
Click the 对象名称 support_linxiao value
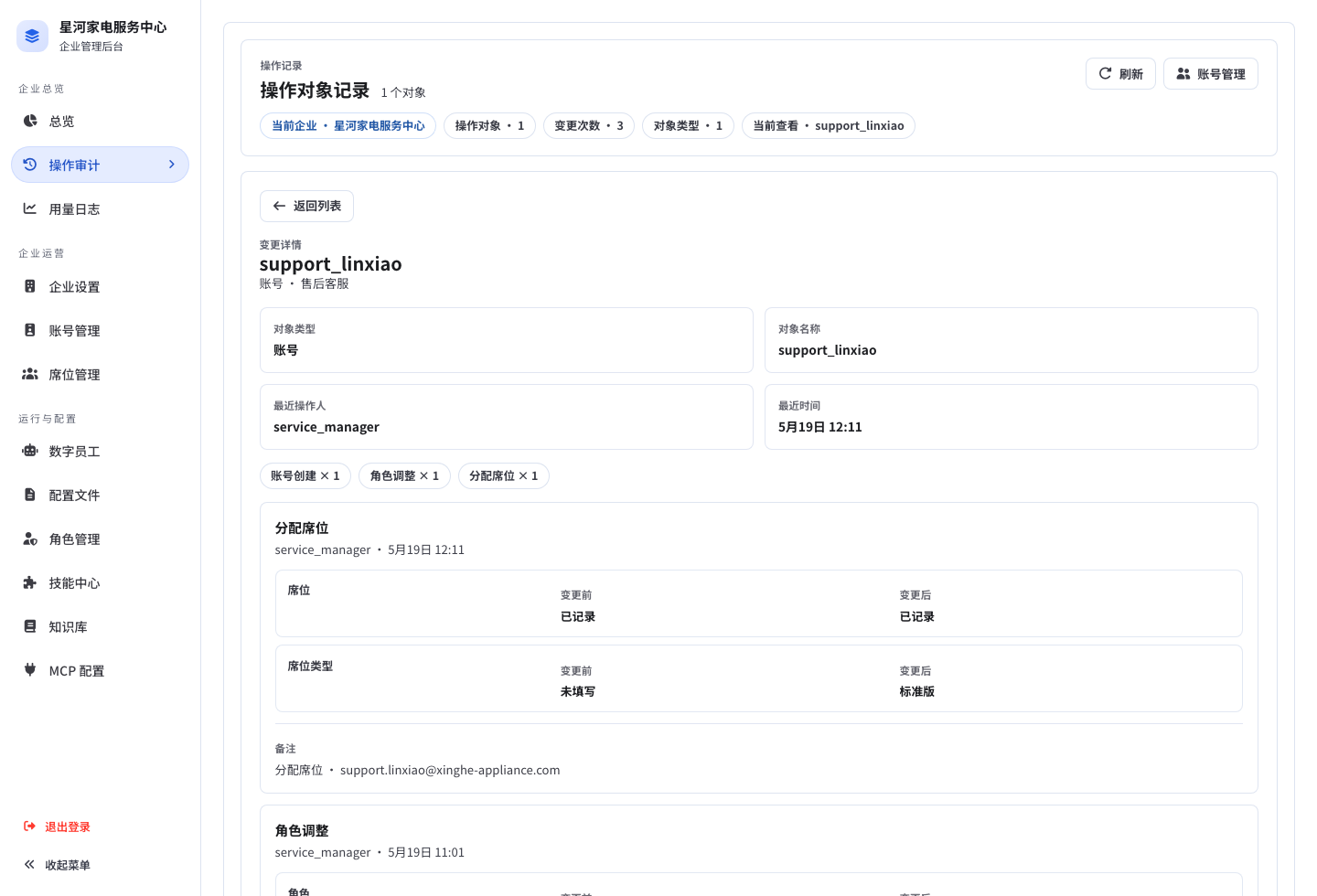point(828,350)
